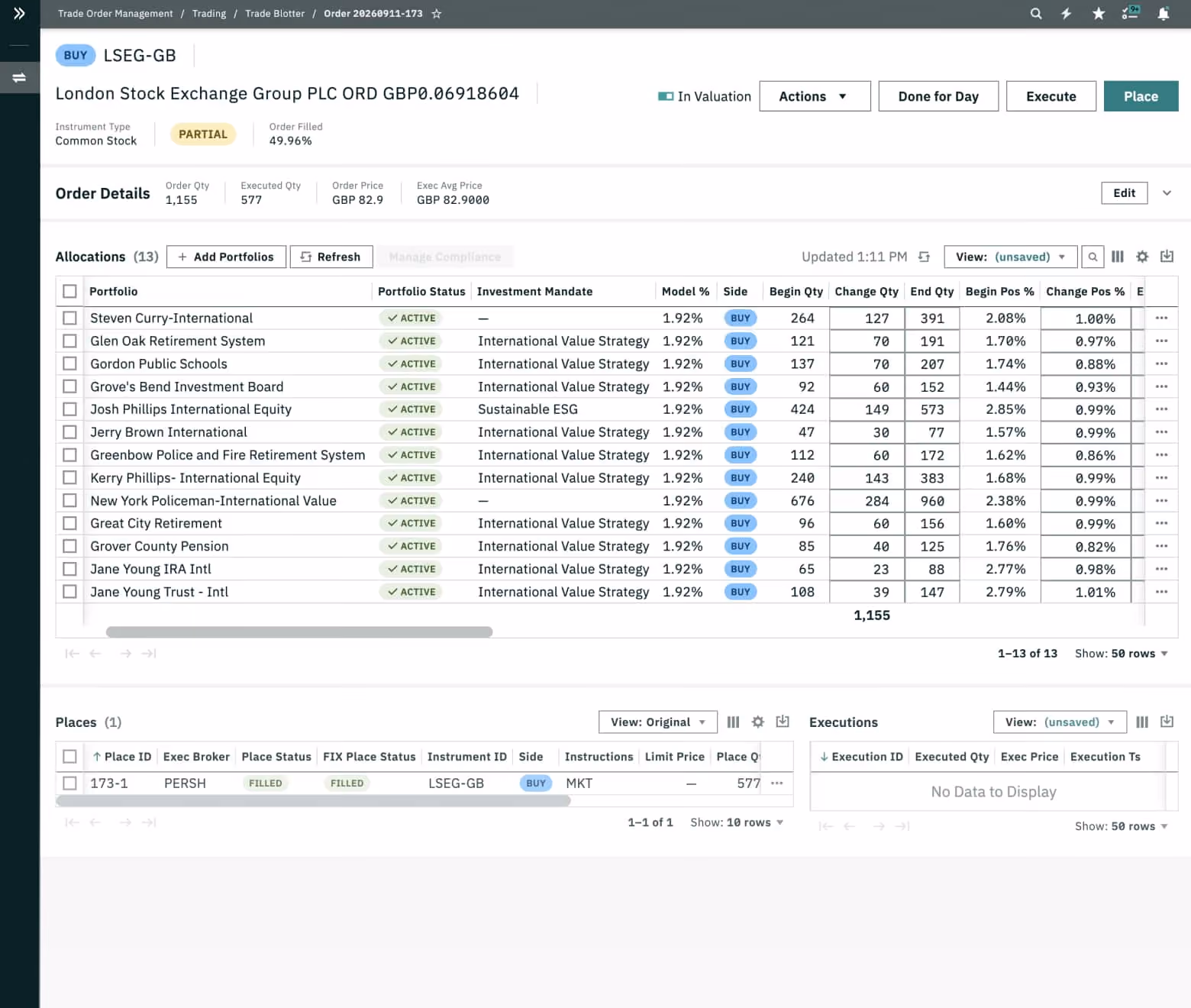Check the New York Policeman-International Value row
The image size is (1191, 1008).
pyautogui.click(x=69, y=500)
